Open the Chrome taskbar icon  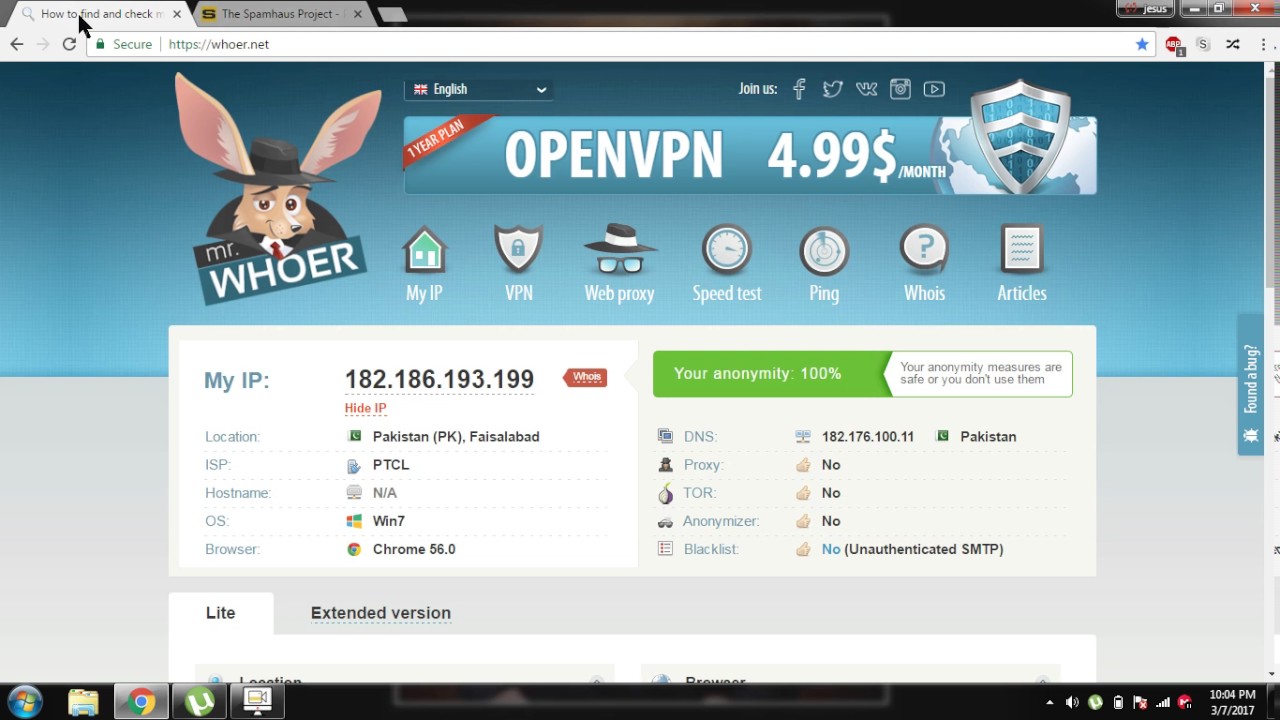coord(141,702)
